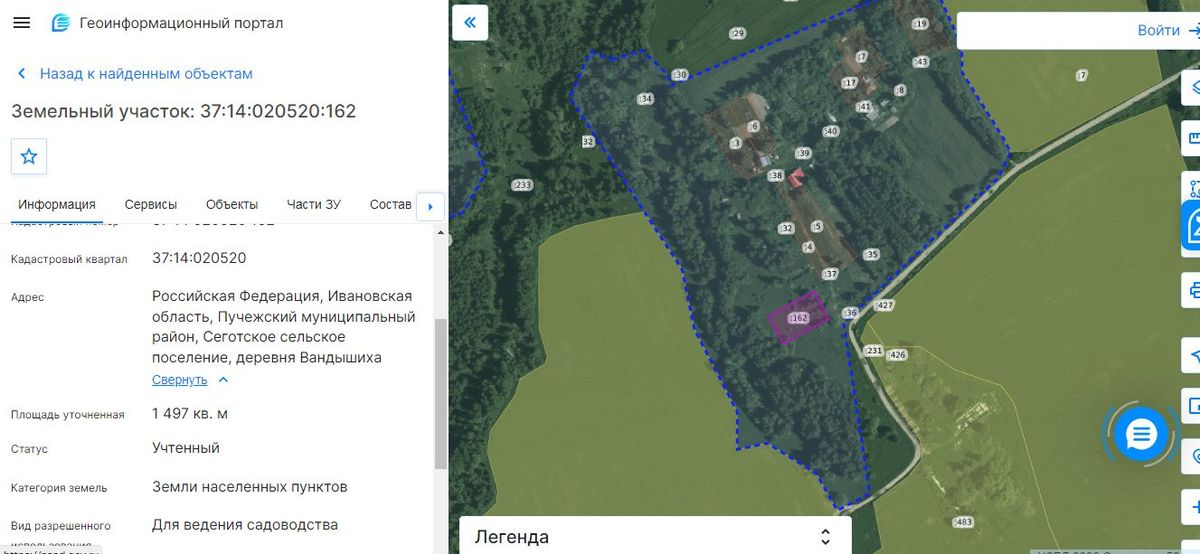Click parcel label 426 on map
This screenshot has width=1200, height=554.
click(x=896, y=355)
